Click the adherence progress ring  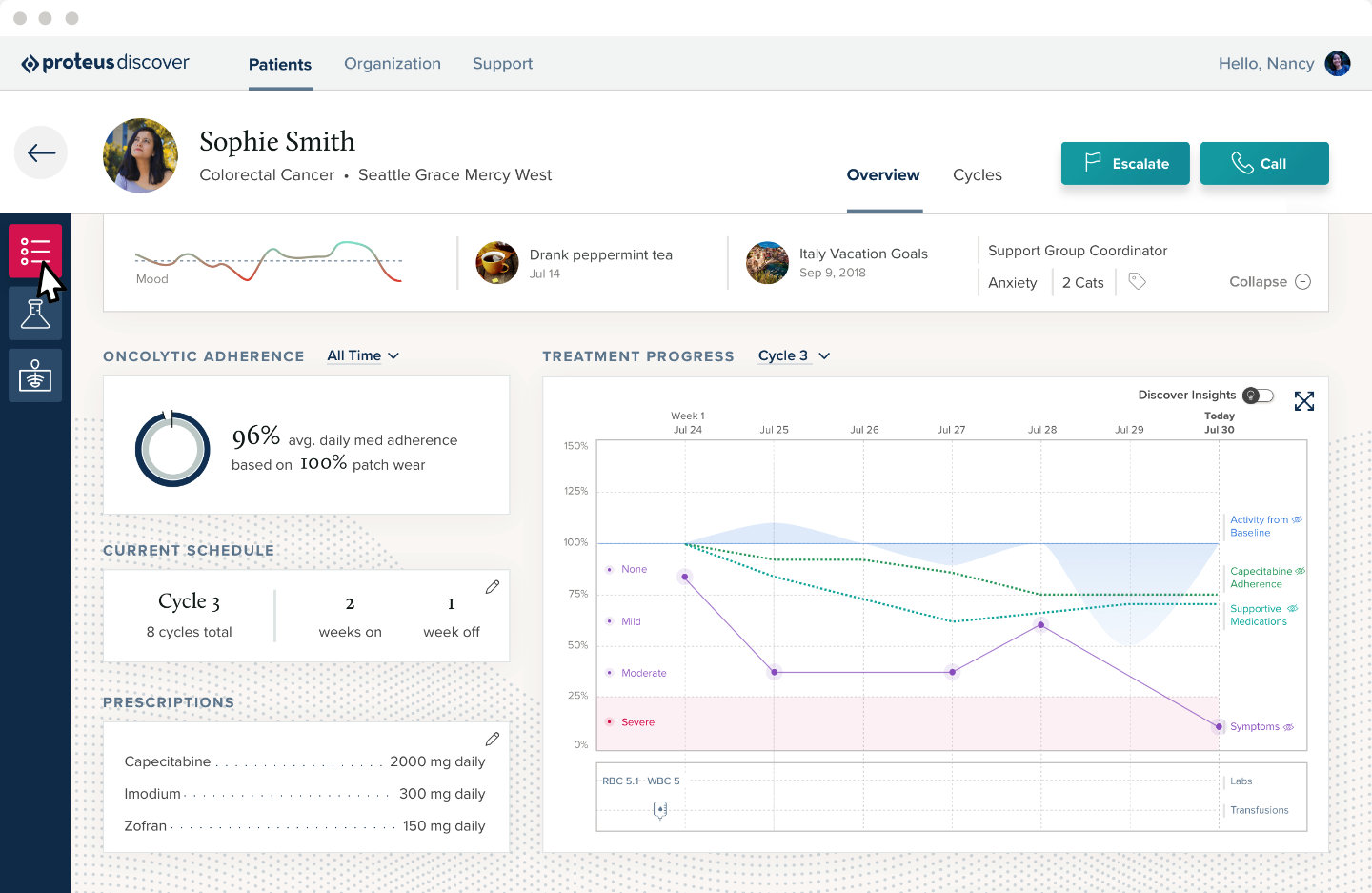click(x=172, y=449)
